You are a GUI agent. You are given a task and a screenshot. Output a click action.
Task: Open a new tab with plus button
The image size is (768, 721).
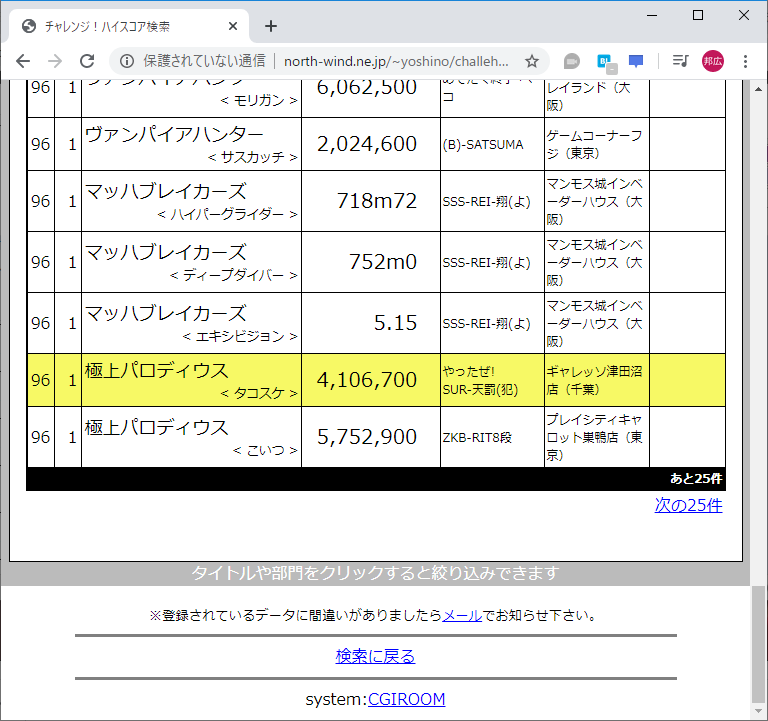pyautogui.click(x=271, y=26)
